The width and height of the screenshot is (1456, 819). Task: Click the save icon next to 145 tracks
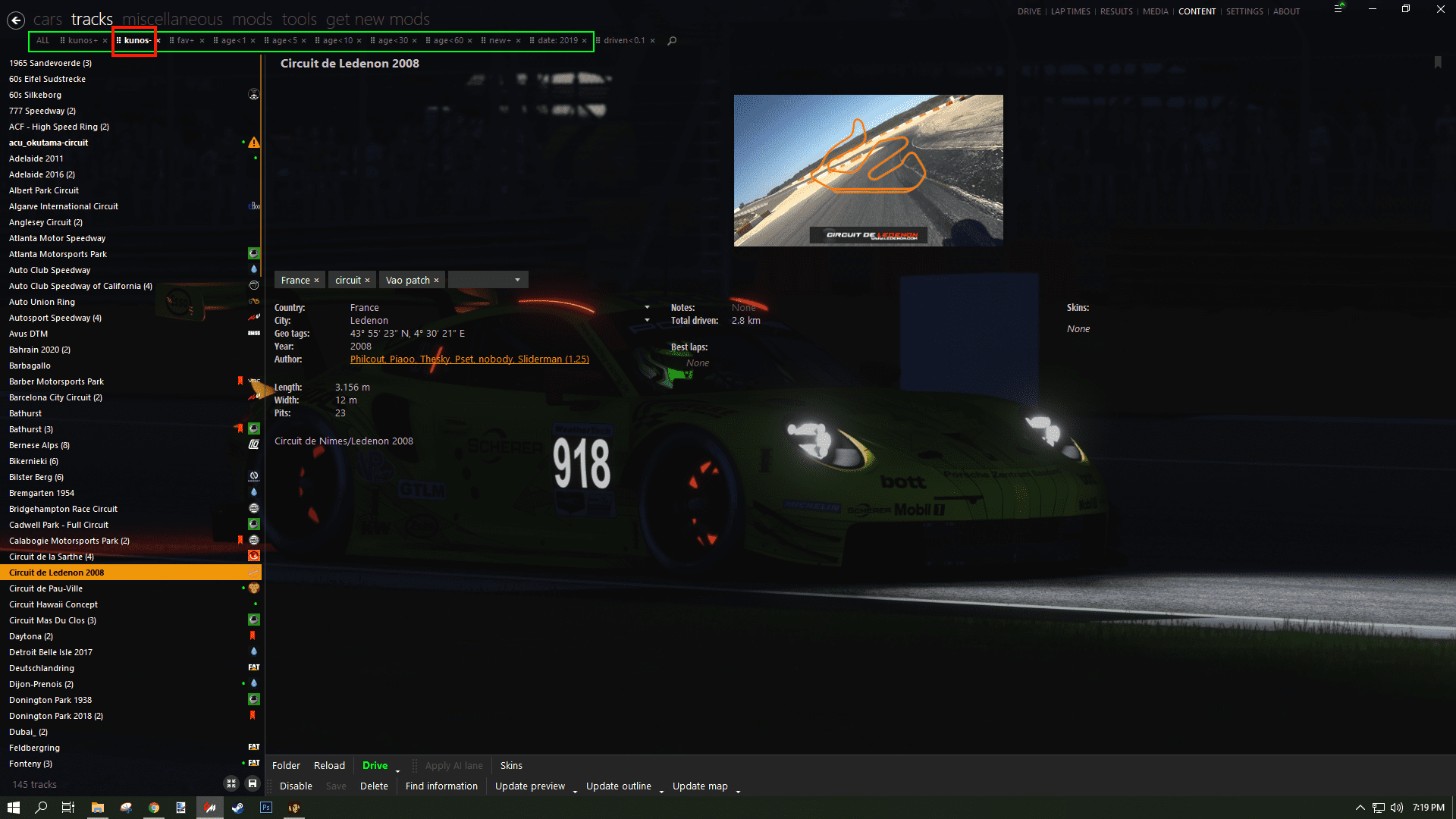pyautogui.click(x=253, y=784)
